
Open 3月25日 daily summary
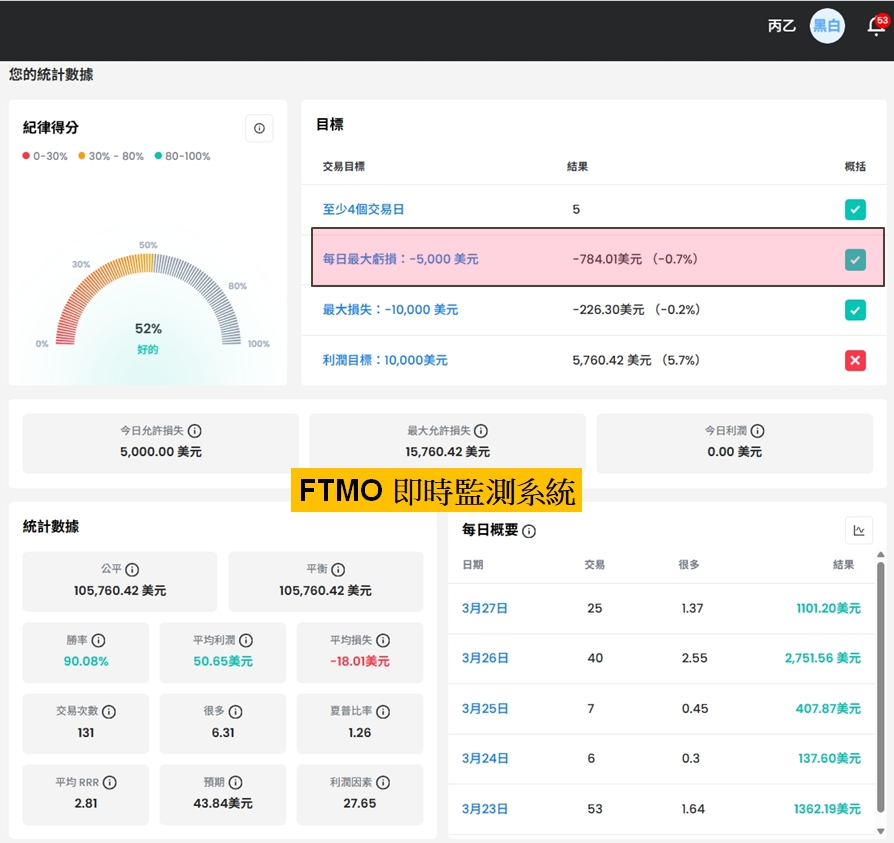485,708
